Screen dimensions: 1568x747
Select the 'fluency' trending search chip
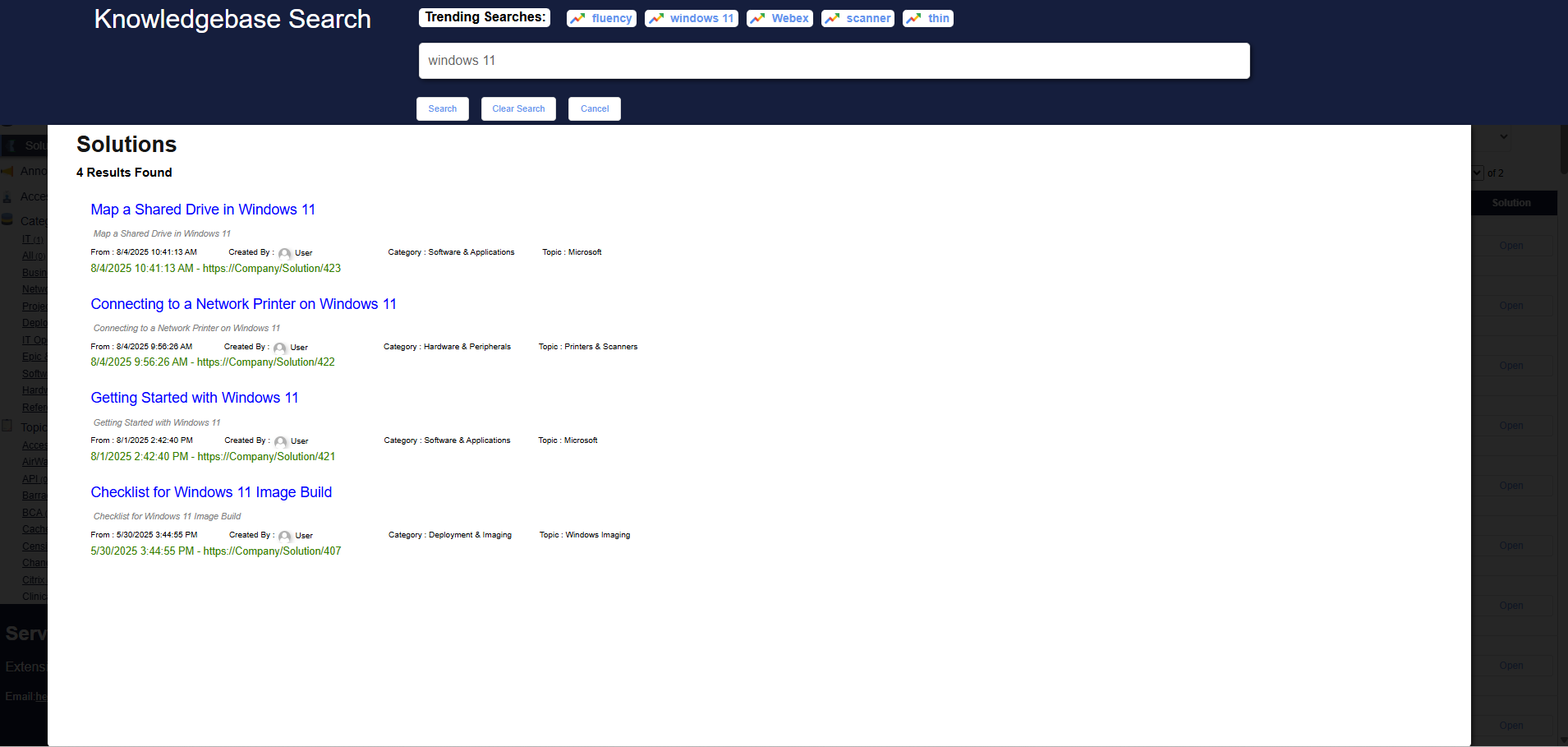click(x=601, y=18)
